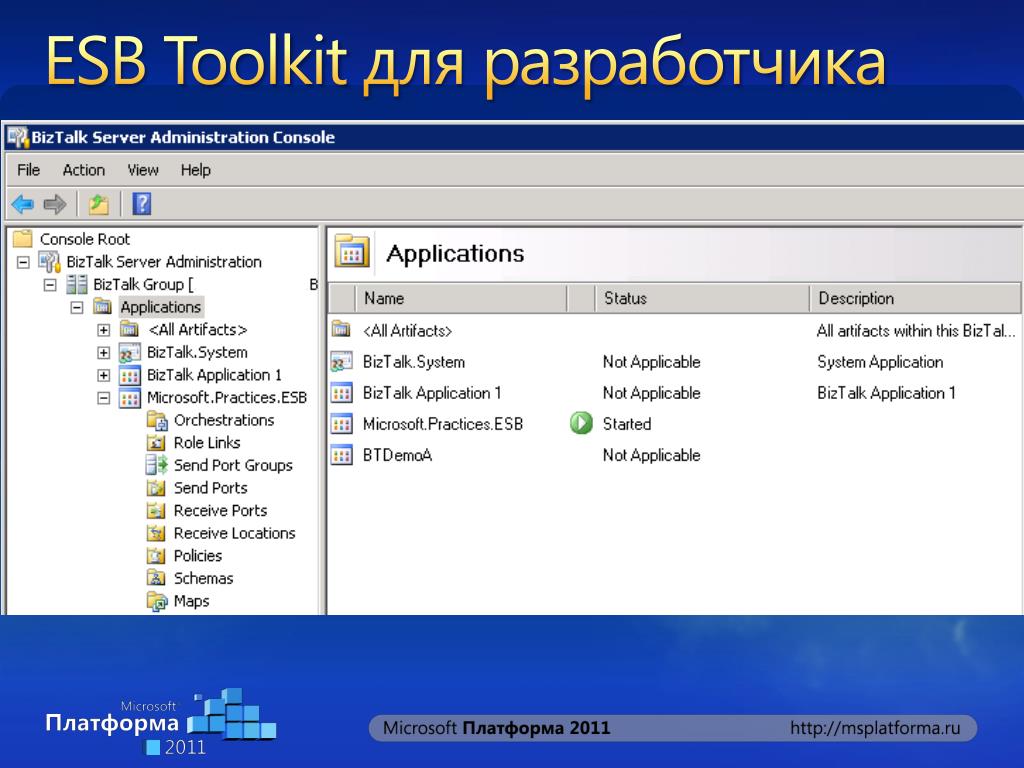Image resolution: width=1024 pixels, height=768 pixels.
Task: Select Microsoft.Practices.ESB name in list
Action: coord(443,424)
